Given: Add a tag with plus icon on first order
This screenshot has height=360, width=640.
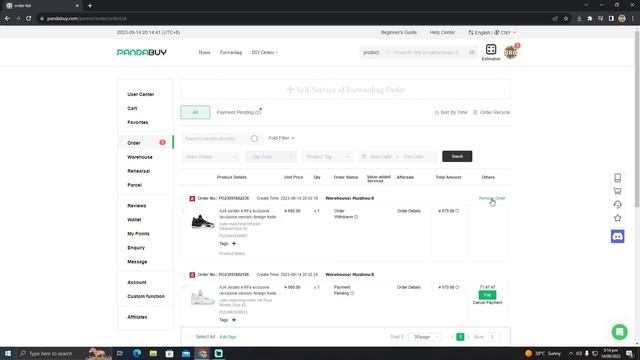Looking at the screenshot, I should [234, 244].
